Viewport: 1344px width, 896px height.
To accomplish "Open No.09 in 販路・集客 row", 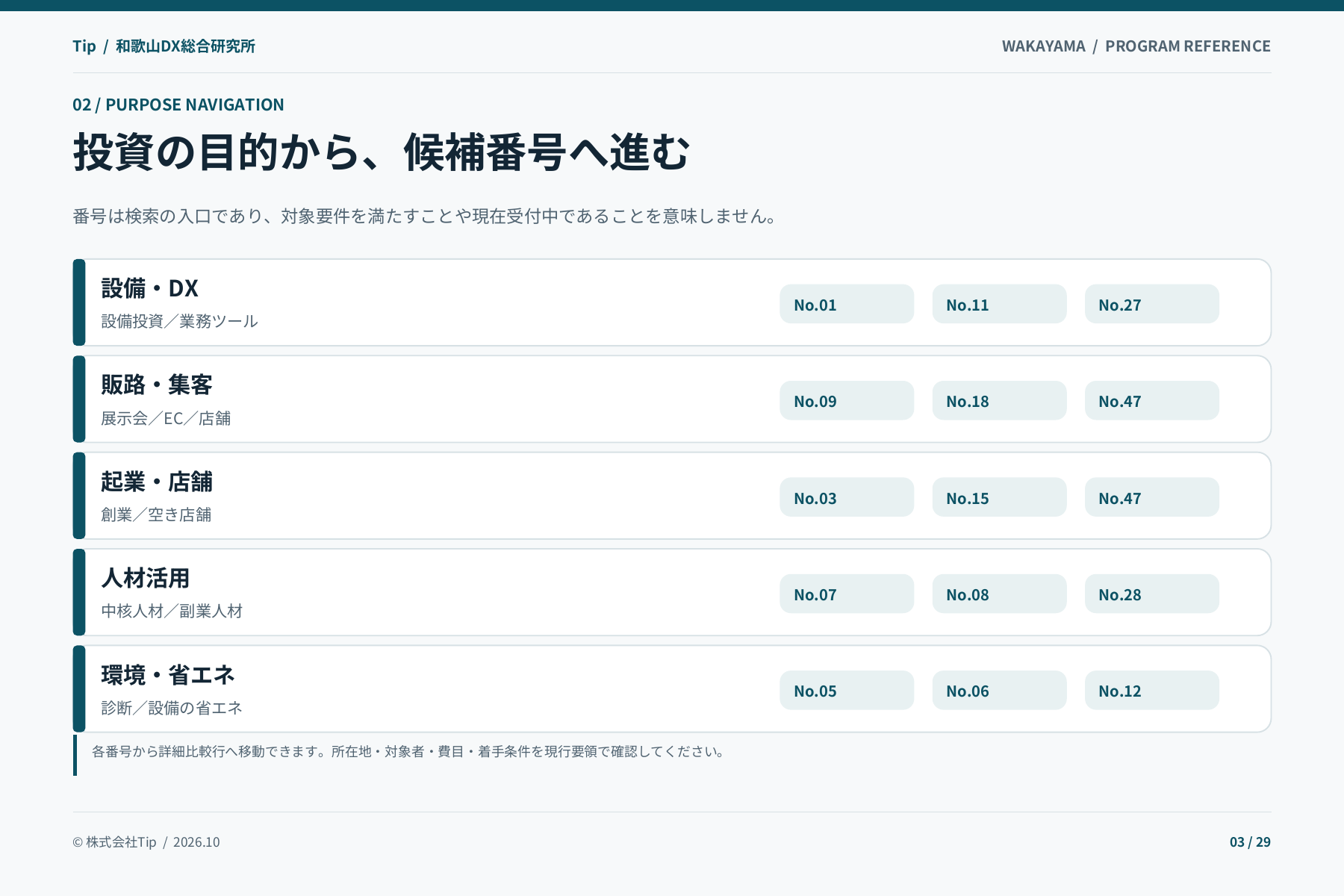I will [x=847, y=400].
